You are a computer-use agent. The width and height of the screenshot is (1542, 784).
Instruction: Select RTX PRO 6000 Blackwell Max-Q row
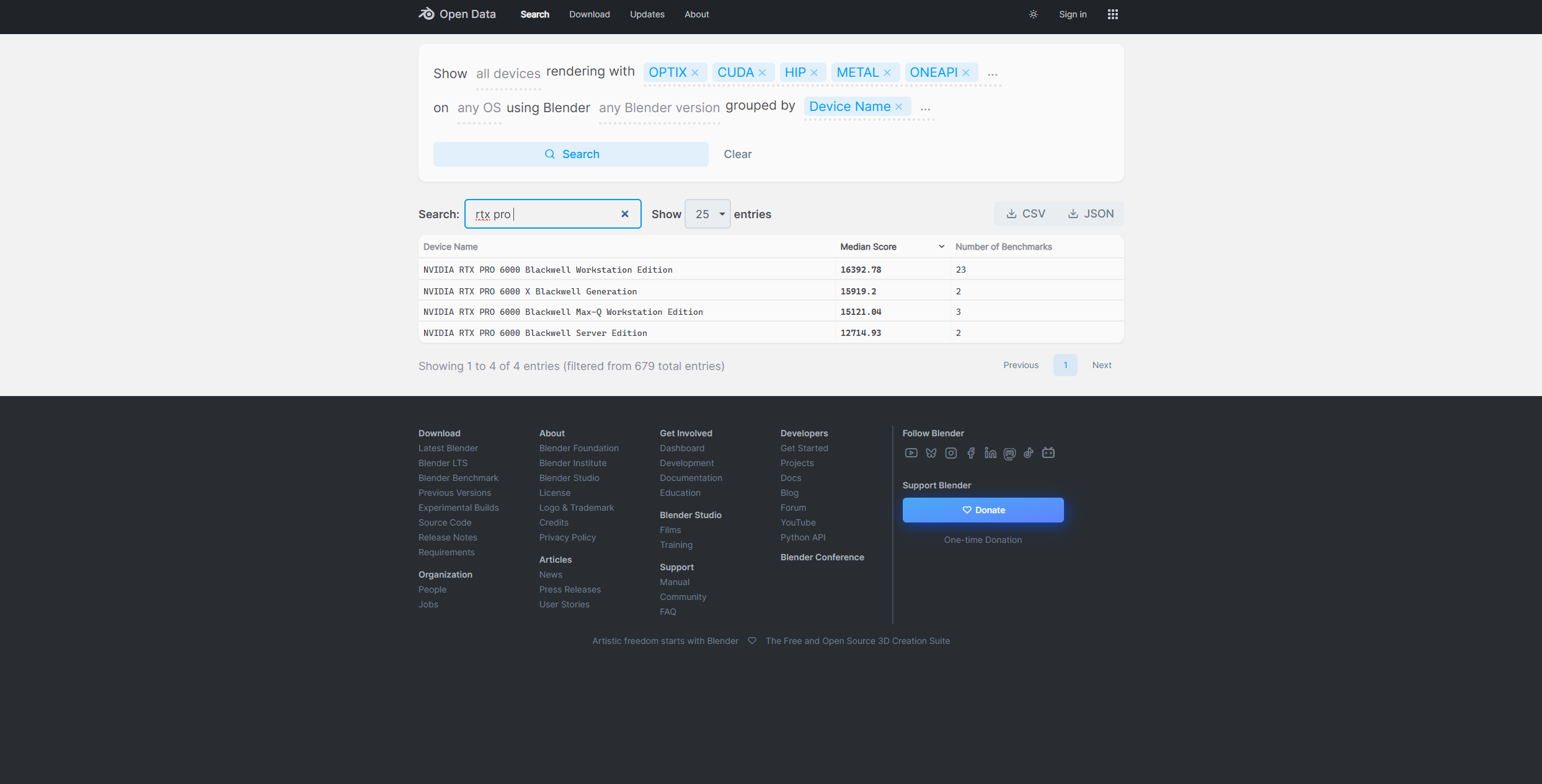click(771, 312)
